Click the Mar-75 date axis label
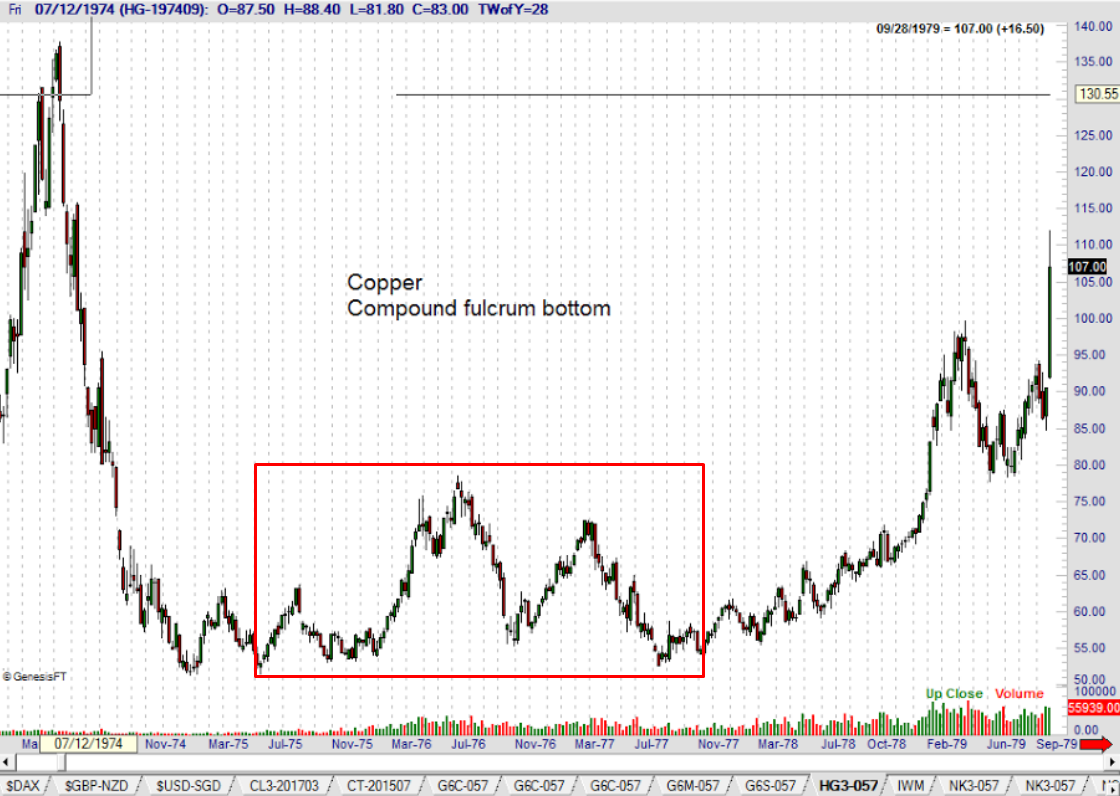 point(229,744)
